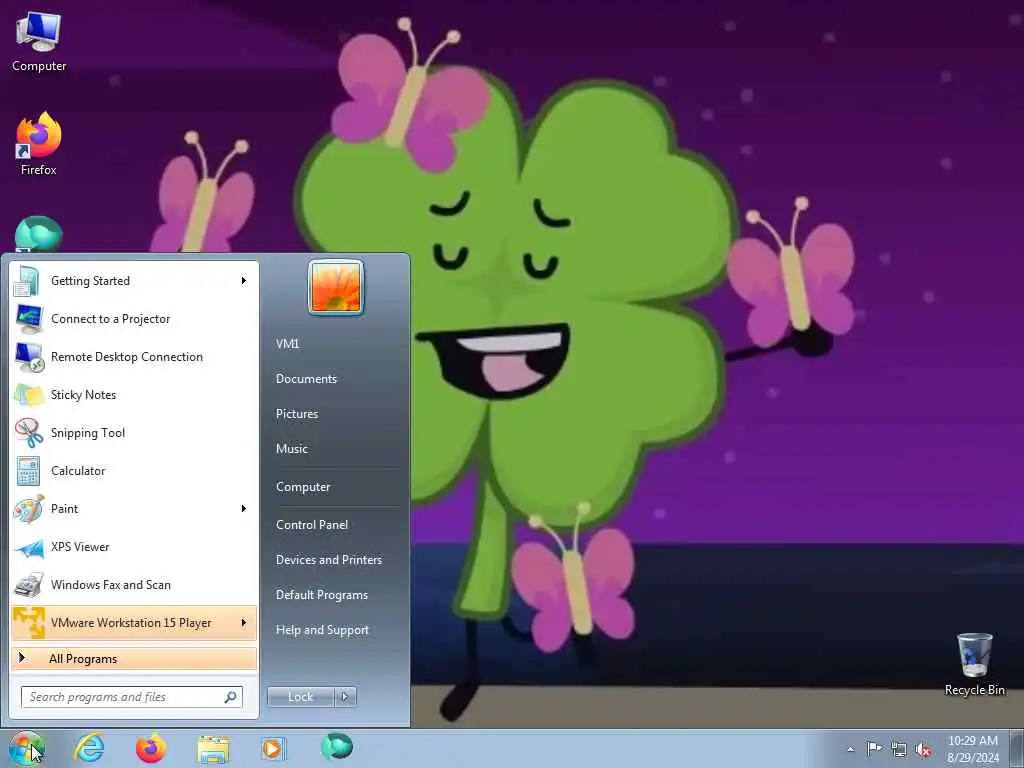This screenshot has width=1024, height=768.
Task: Open Documents from Start menu
Action: click(306, 379)
